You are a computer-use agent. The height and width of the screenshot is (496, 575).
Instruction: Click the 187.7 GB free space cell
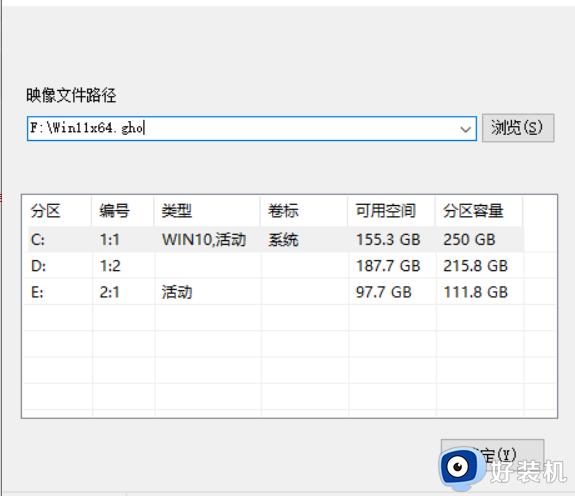click(x=388, y=266)
